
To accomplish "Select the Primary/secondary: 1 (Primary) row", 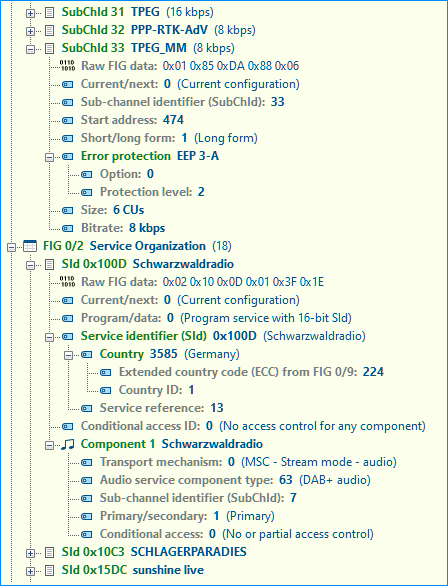I will point(187,516).
